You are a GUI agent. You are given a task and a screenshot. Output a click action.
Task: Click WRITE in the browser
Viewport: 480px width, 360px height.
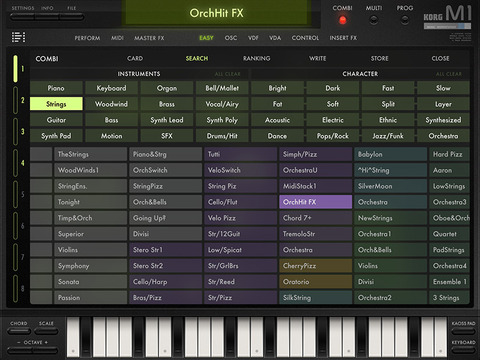tap(318, 58)
